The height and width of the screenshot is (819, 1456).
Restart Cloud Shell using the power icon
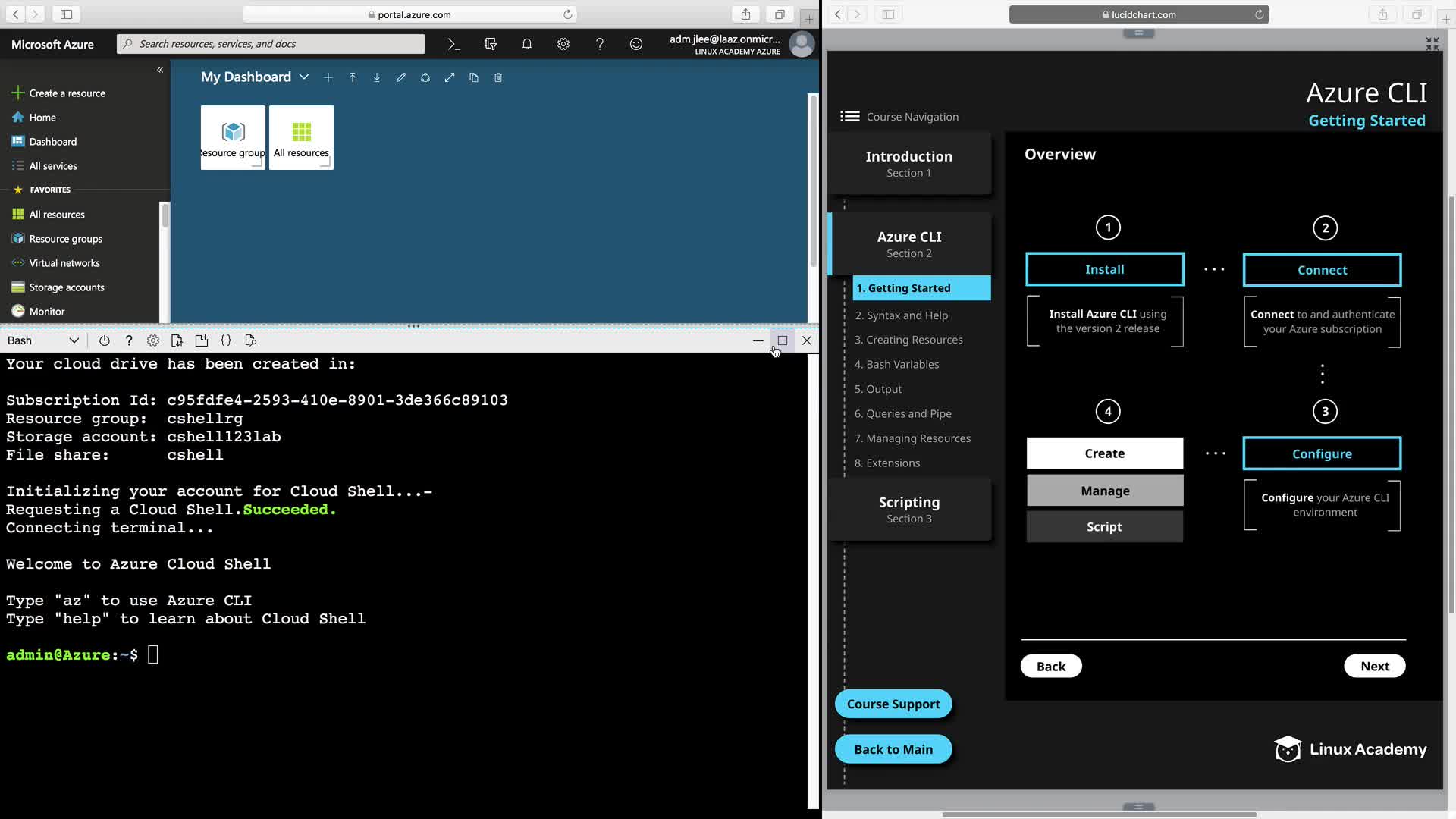point(105,340)
